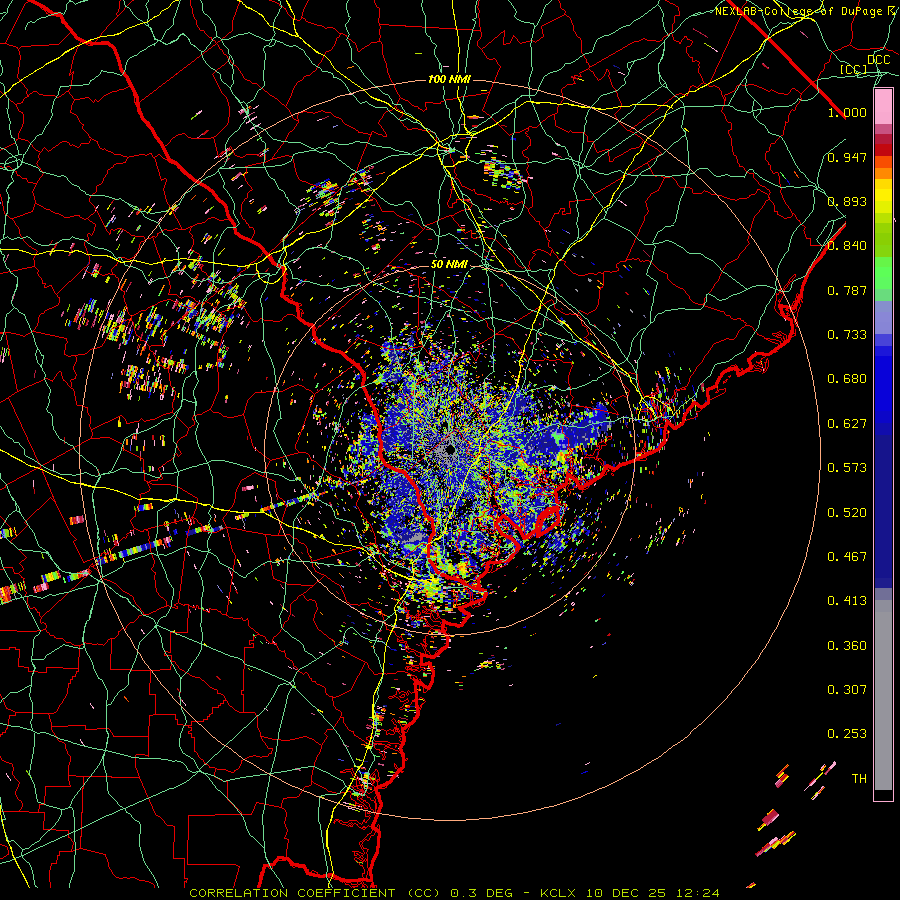
Task: Select the bright green color bar segment
Action: 883,273
